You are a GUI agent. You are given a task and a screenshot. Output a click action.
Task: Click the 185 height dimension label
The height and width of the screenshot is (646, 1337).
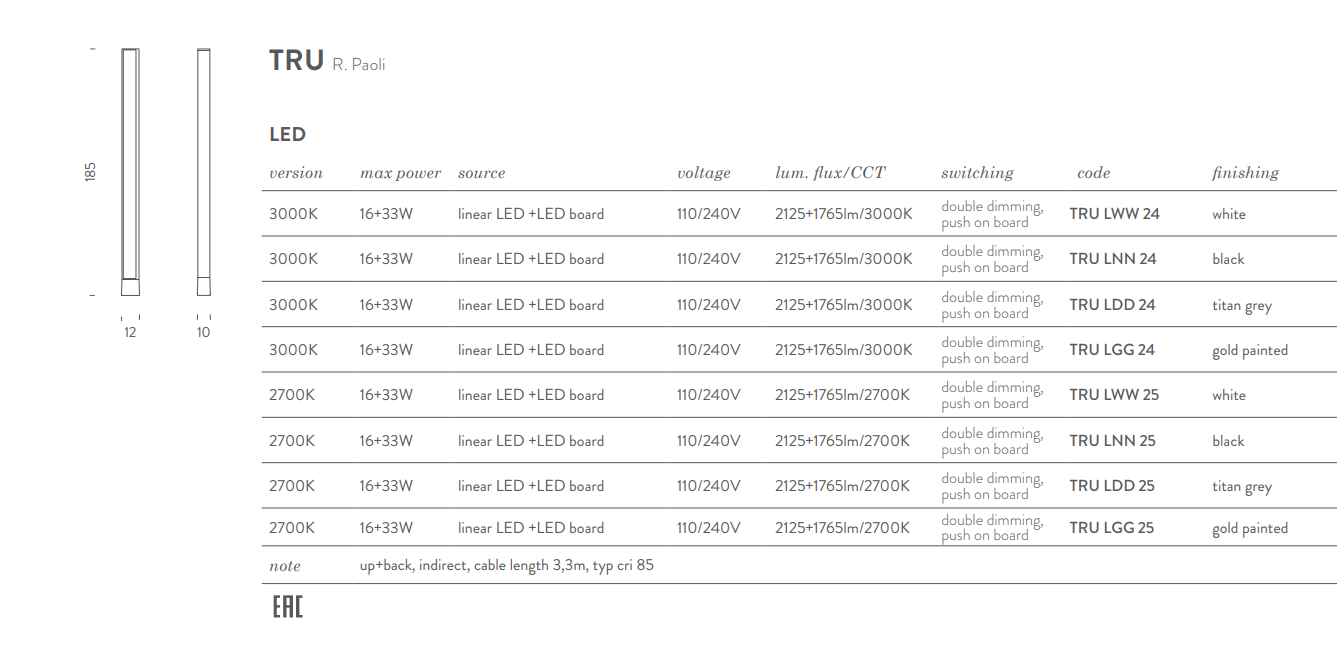91,171
